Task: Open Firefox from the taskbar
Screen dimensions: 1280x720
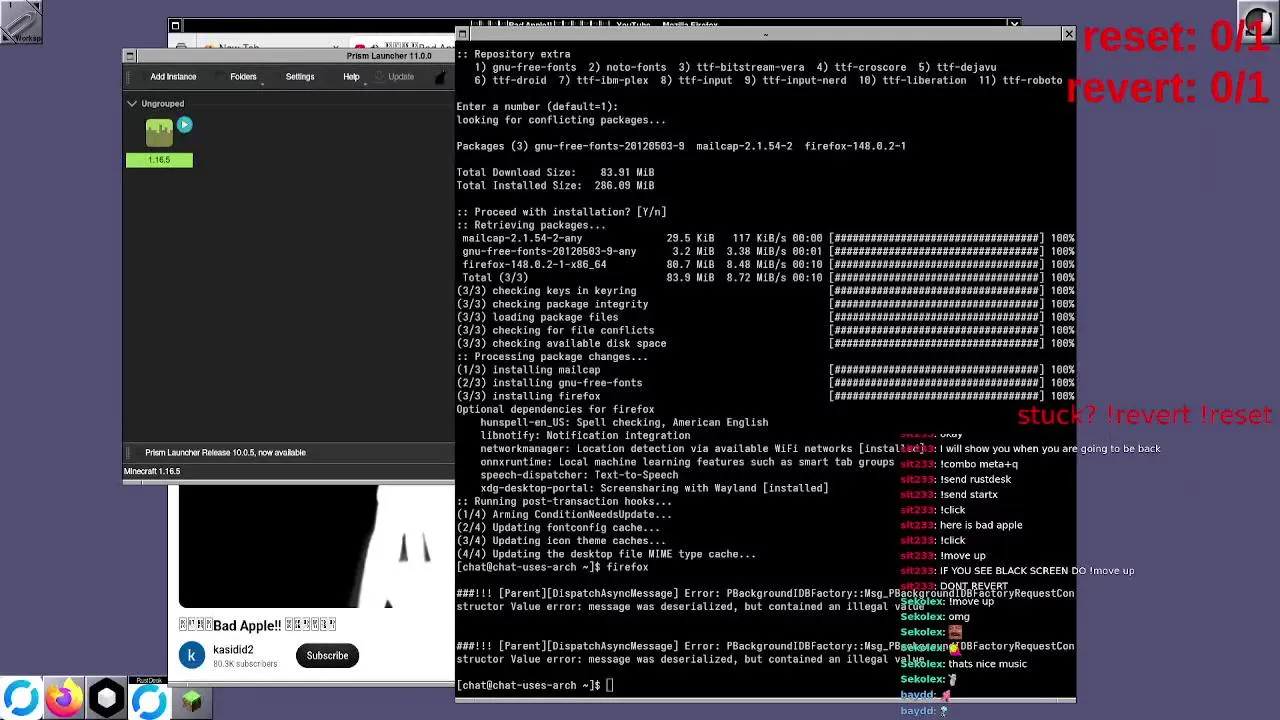Action: click(x=63, y=699)
